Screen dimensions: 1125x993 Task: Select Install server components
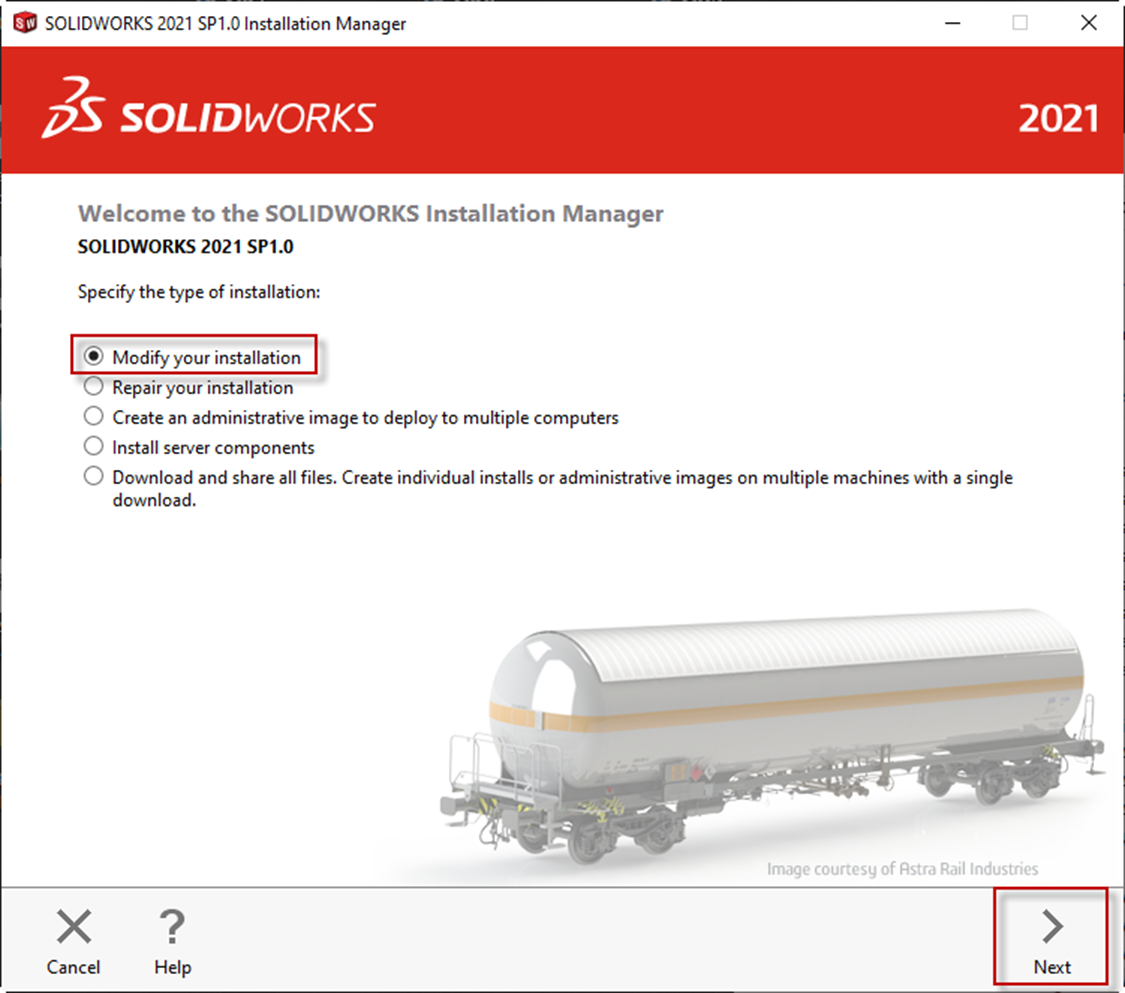coord(93,446)
